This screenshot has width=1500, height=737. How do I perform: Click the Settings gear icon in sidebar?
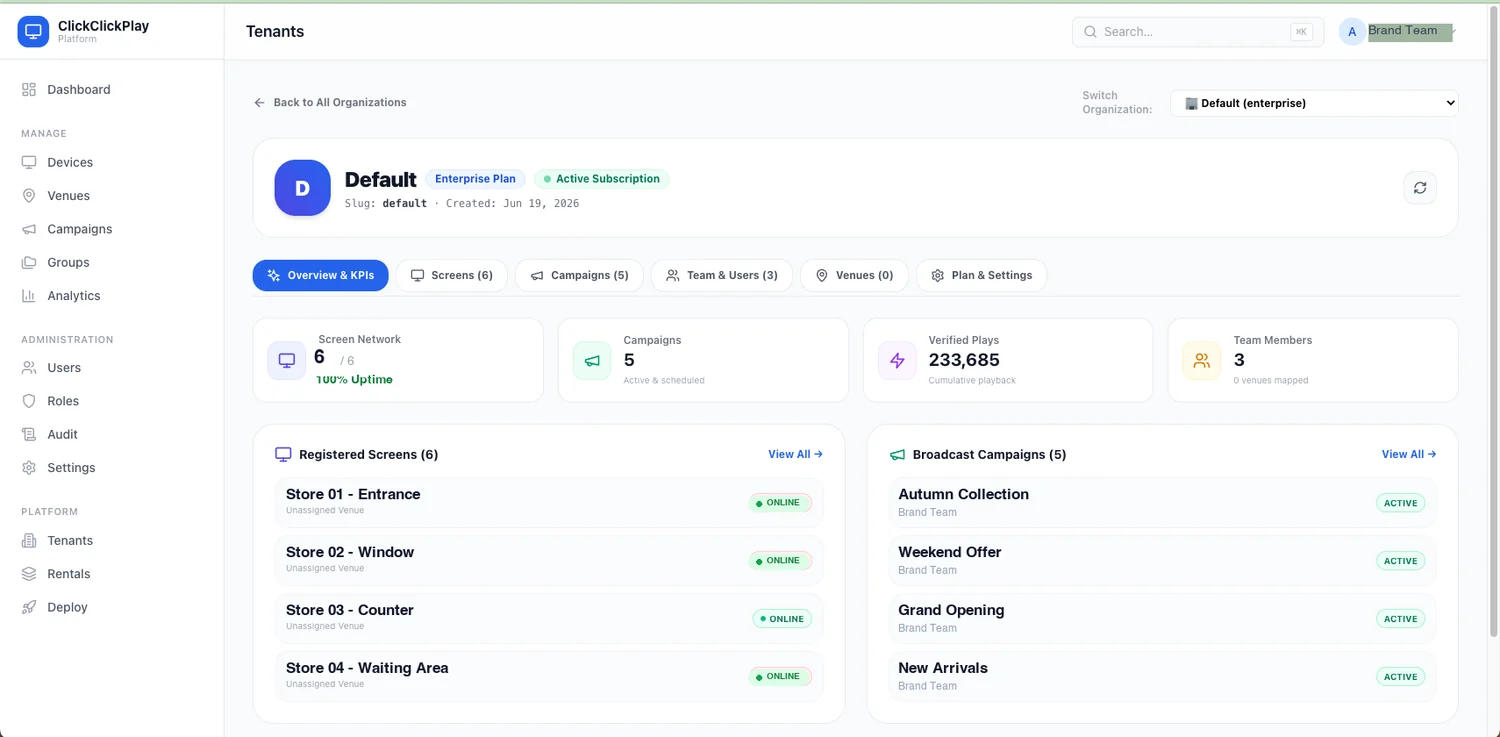(x=29, y=468)
